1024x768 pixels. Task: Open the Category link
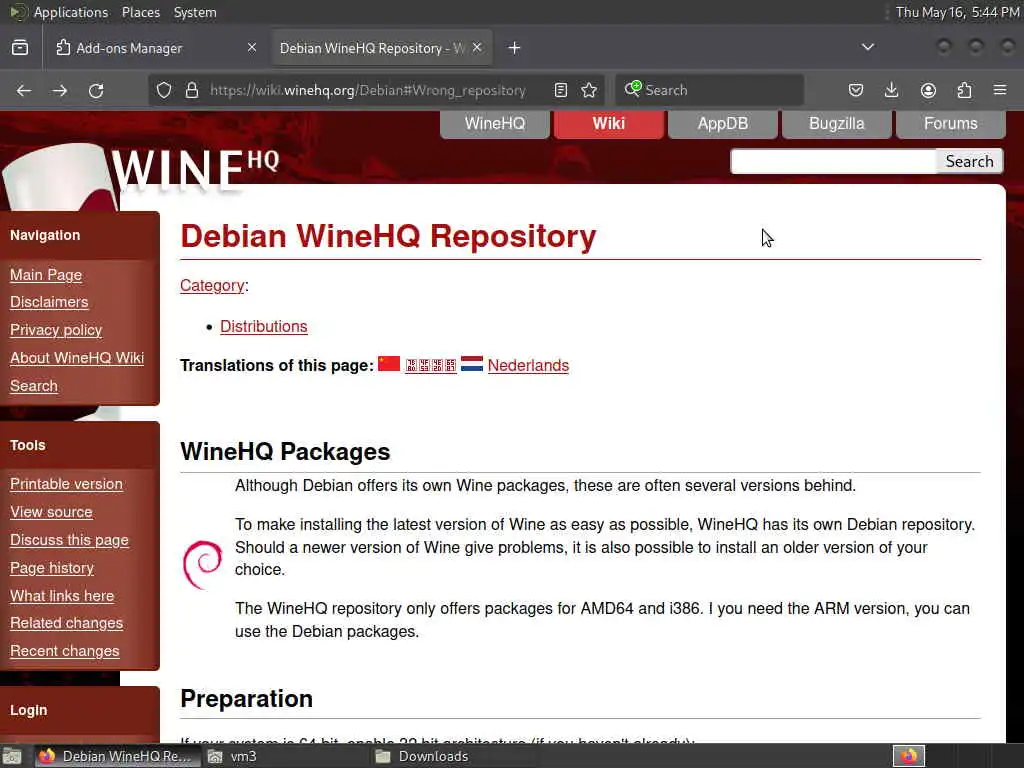212,285
